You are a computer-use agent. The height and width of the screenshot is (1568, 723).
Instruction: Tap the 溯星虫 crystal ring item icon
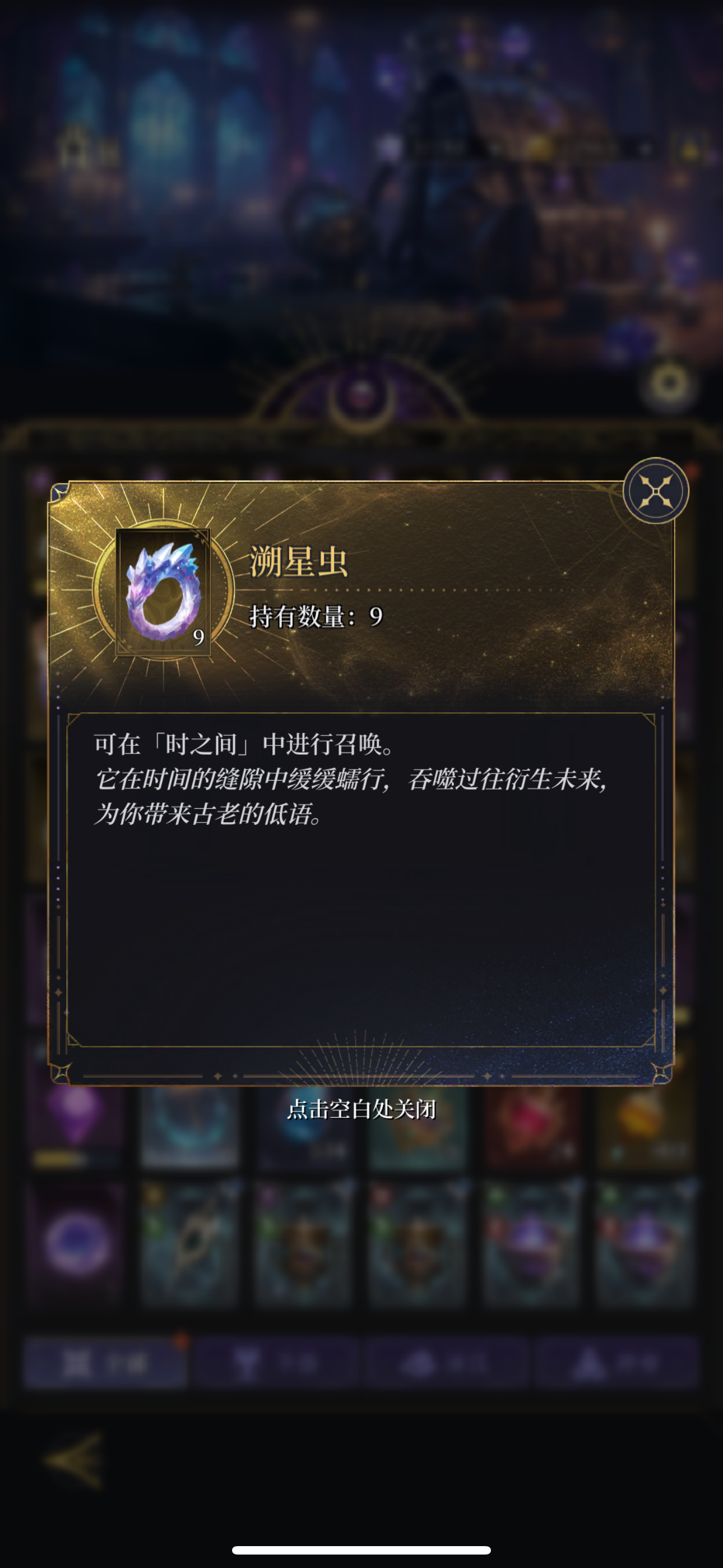tap(163, 592)
